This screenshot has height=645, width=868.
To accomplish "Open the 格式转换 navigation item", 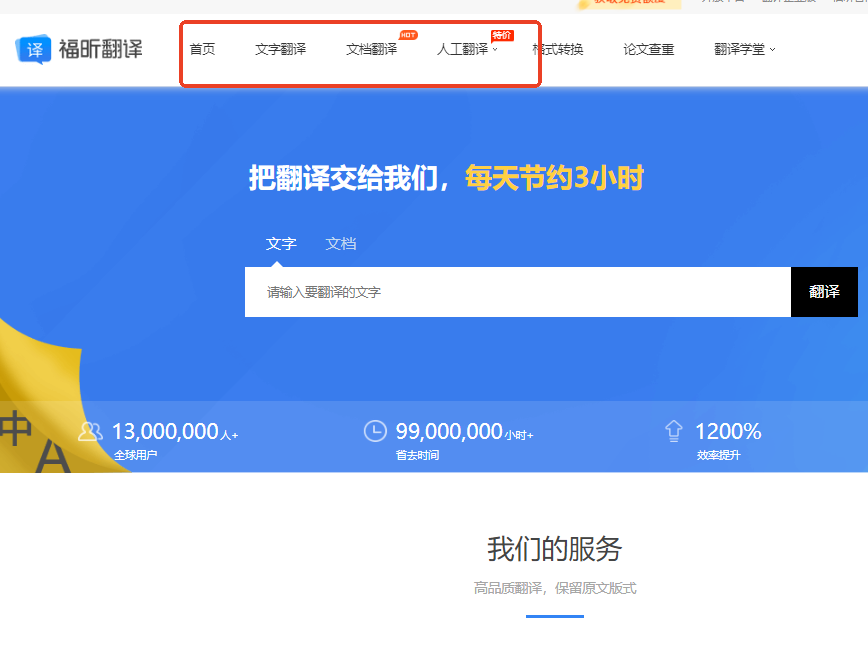I will (558, 49).
